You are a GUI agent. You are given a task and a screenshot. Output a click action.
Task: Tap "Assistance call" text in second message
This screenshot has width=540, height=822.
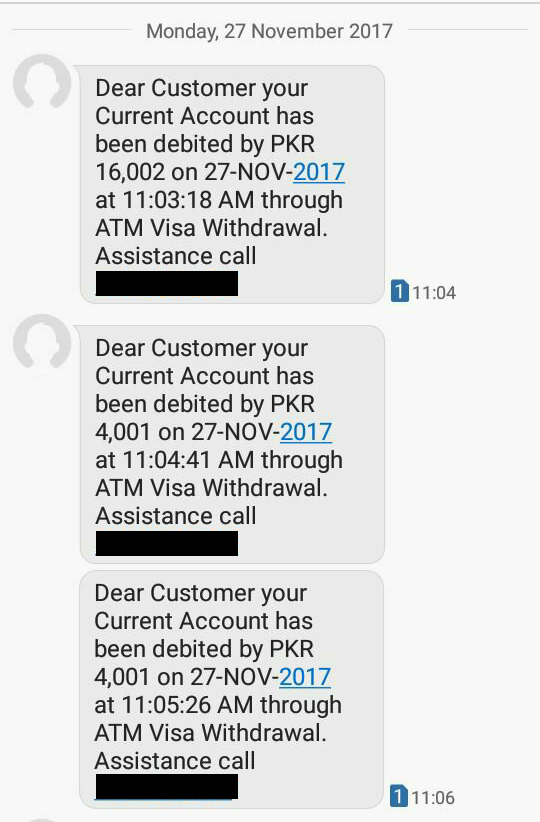pyautogui.click(x=176, y=516)
